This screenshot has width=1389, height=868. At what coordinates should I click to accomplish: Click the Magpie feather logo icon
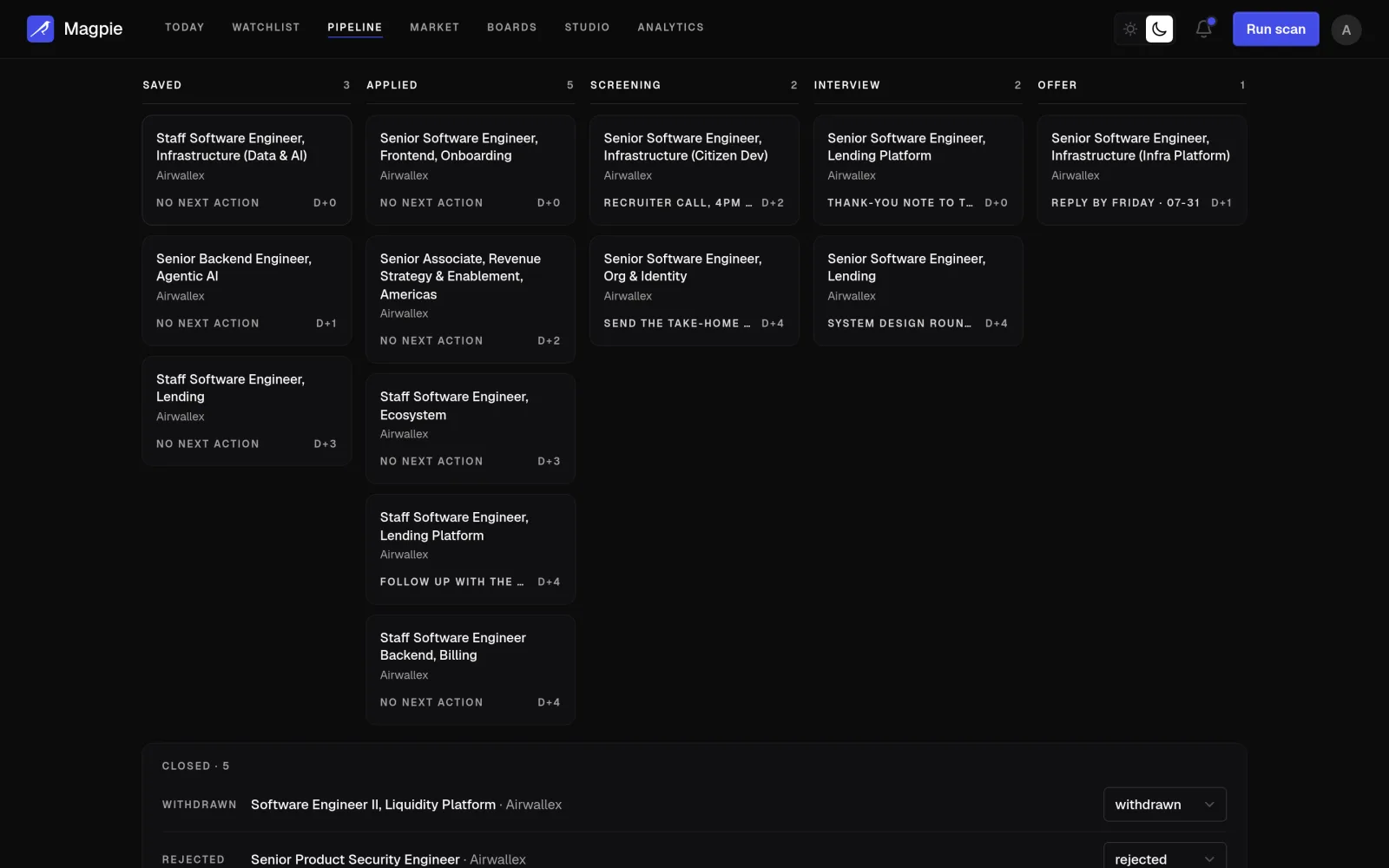[40, 29]
